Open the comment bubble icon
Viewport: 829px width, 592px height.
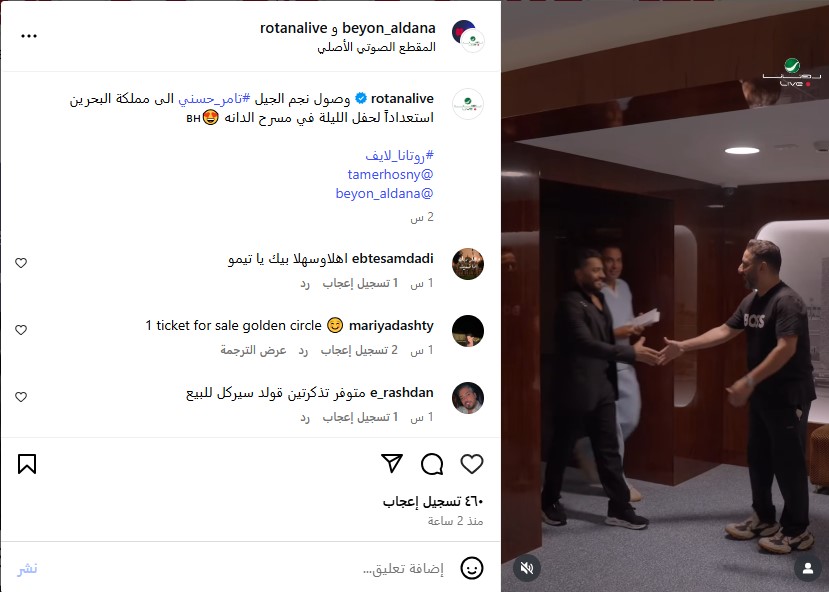[432, 464]
